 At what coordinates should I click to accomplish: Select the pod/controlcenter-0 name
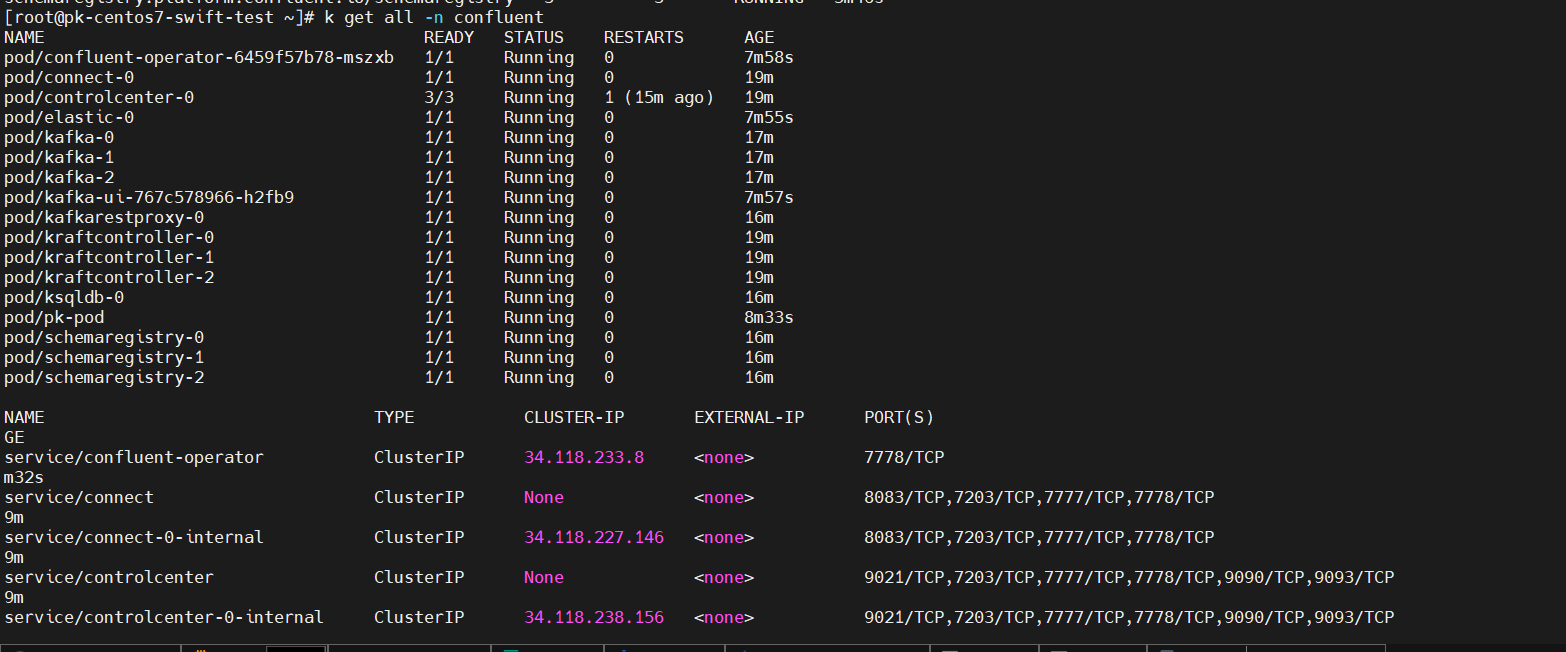(x=99, y=97)
